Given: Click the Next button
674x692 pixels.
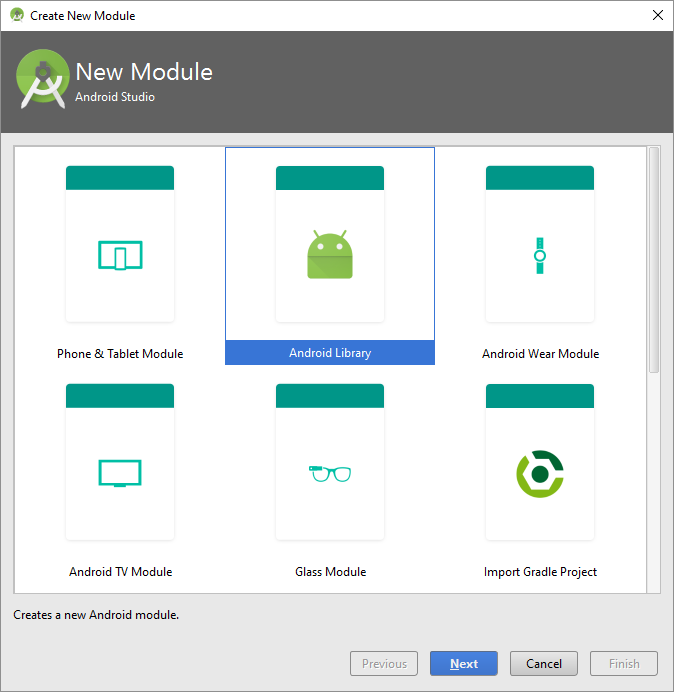Looking at the screenshot, I should (464, 663).
